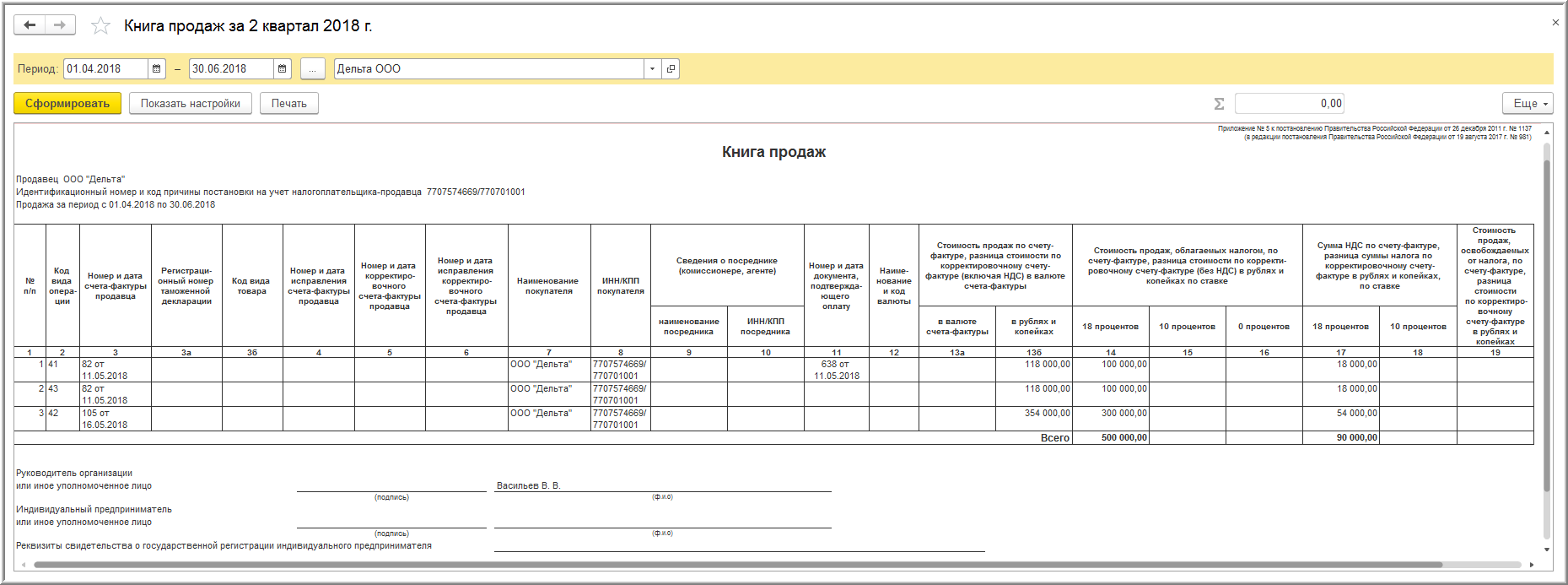Viewport: 1568px width, 585px height.
Task: Click the Сформировать button
Action: point(67,104)
